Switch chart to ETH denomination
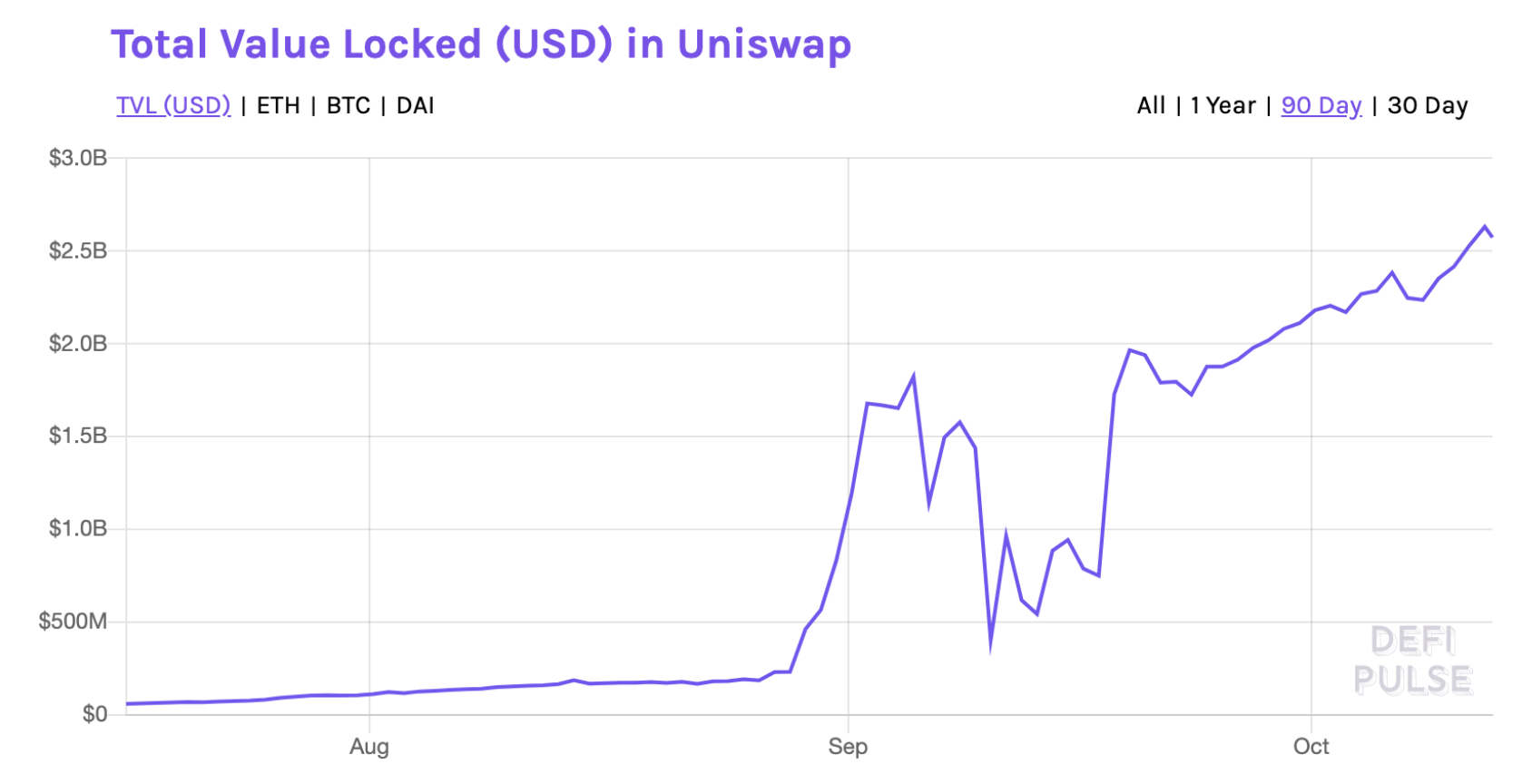Image resolution: width=1532 pixels, height=784 pixels. [x=278, y=106]
